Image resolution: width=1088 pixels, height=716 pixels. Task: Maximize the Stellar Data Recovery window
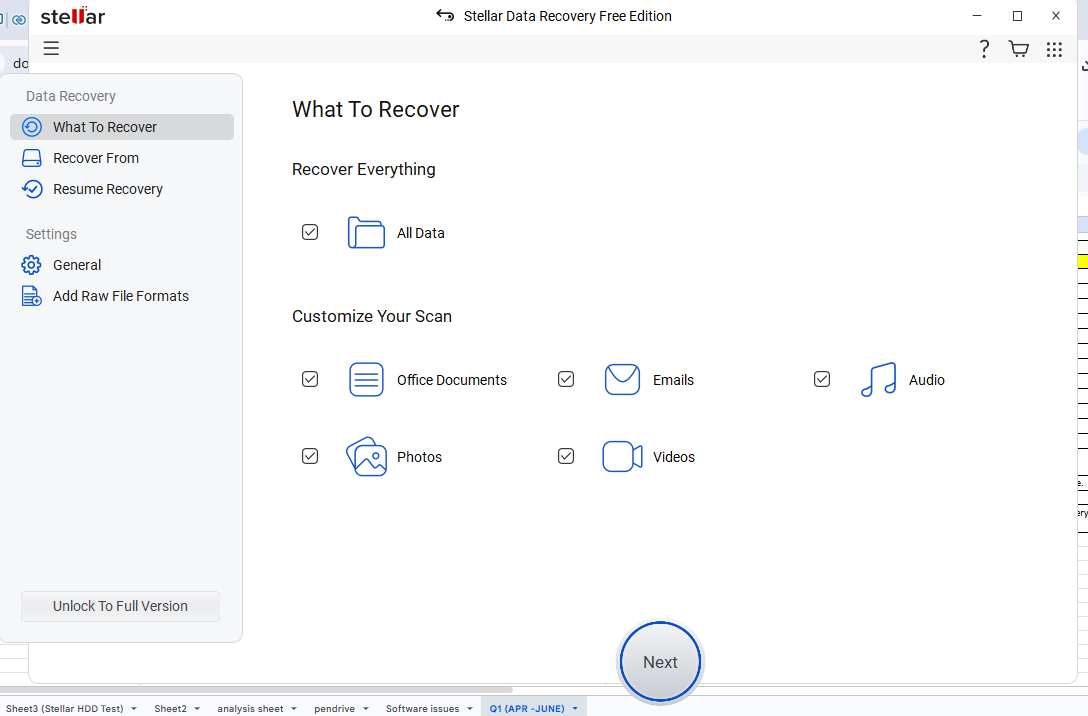1017,15
